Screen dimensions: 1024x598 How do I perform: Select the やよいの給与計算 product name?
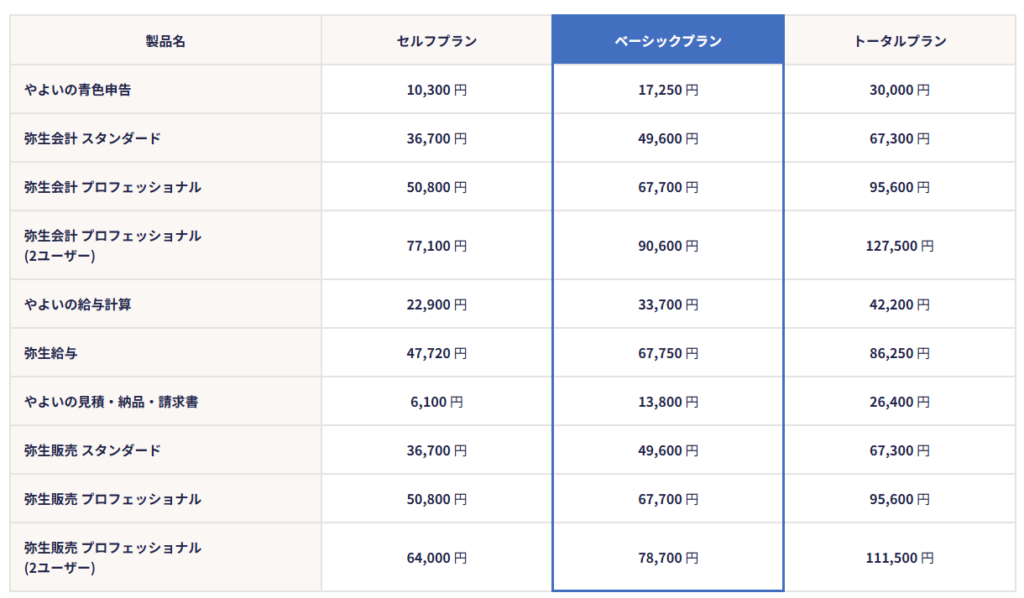coord(78,304)
